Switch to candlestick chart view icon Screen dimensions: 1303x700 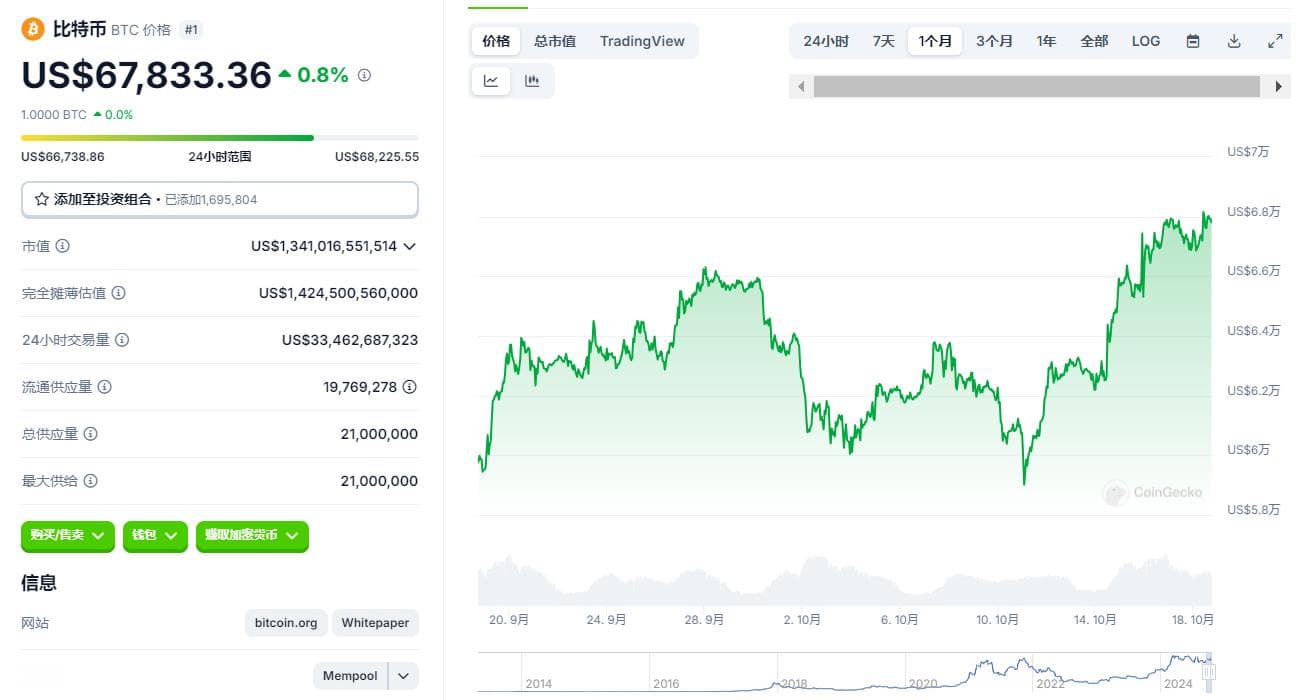click(532, 81)
